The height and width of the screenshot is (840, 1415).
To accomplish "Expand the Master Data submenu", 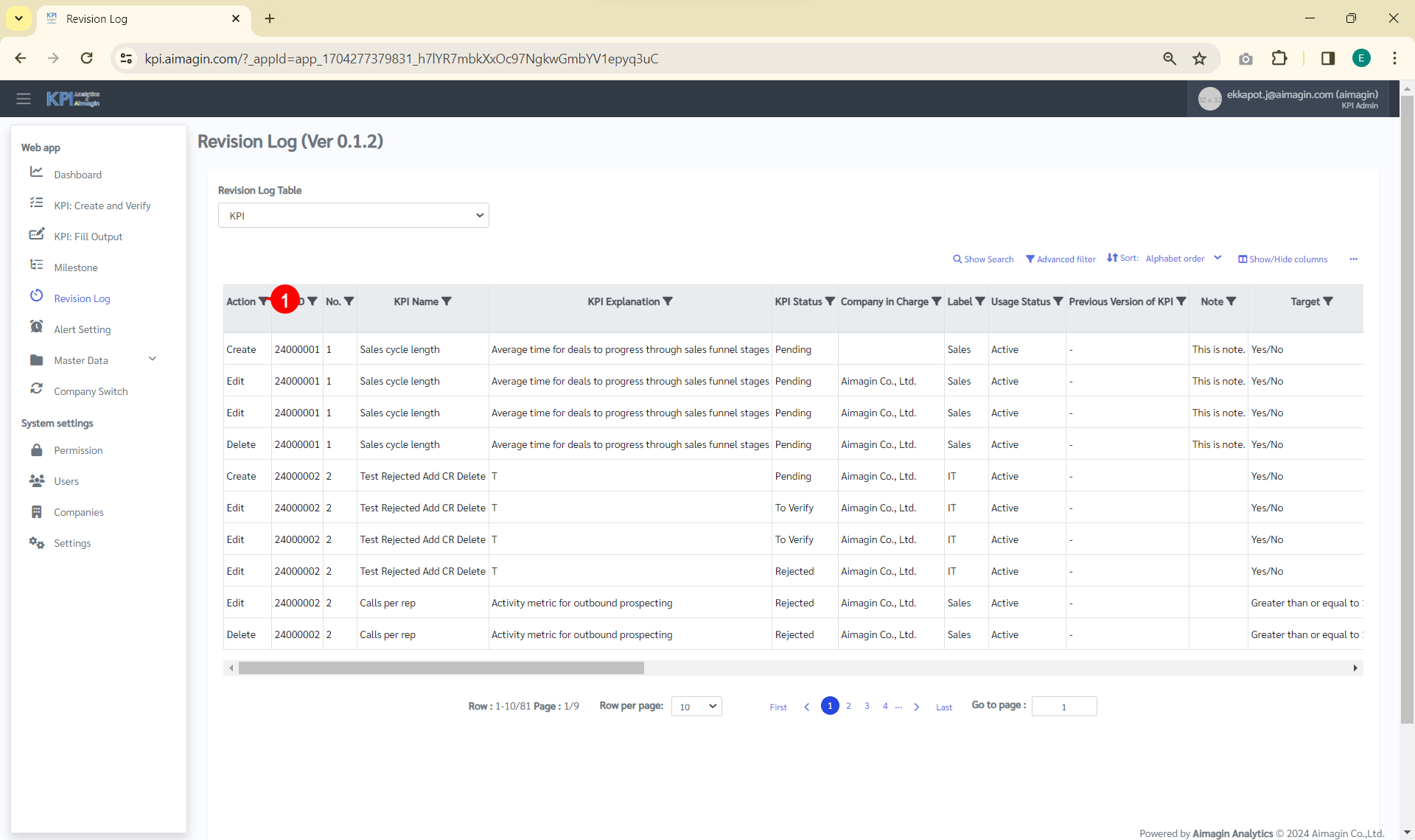I will tap(153, 360).
